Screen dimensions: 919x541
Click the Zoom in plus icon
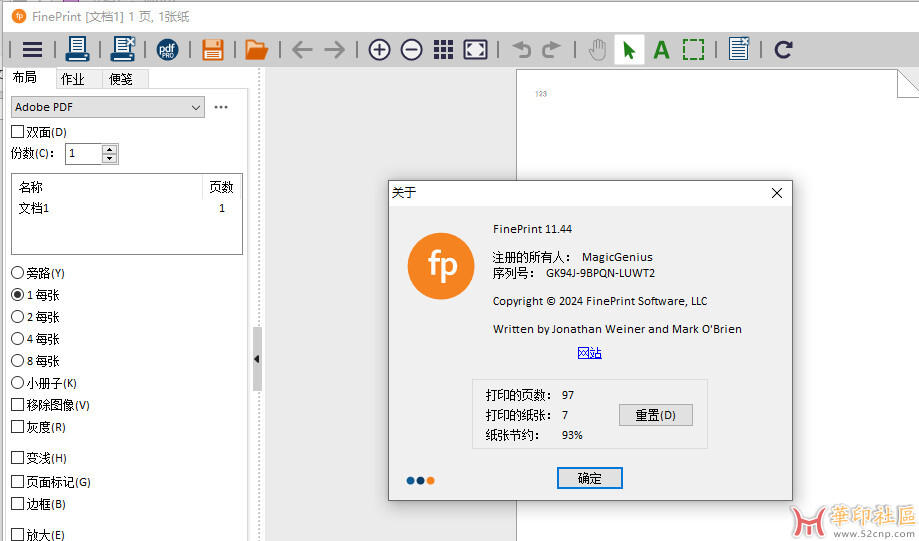(379, 50)
